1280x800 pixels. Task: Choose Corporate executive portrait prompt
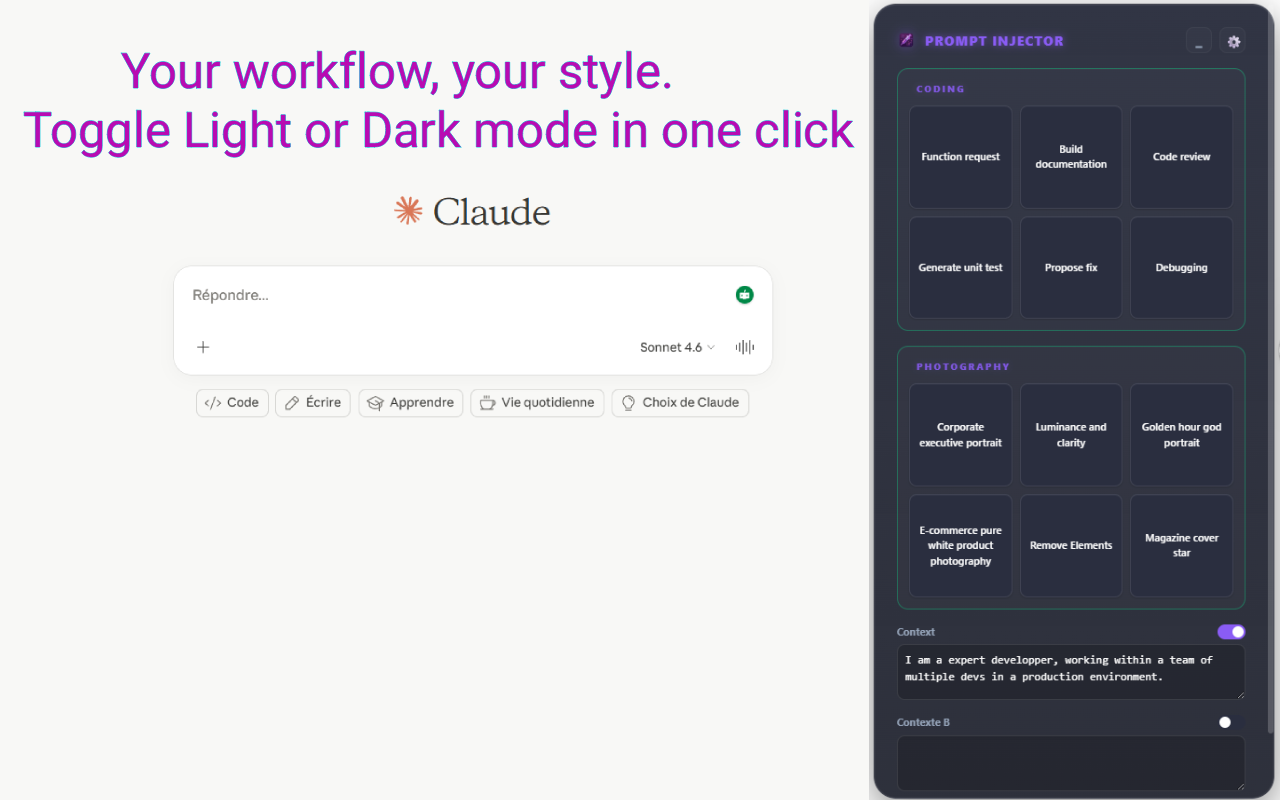pos(961,435)
